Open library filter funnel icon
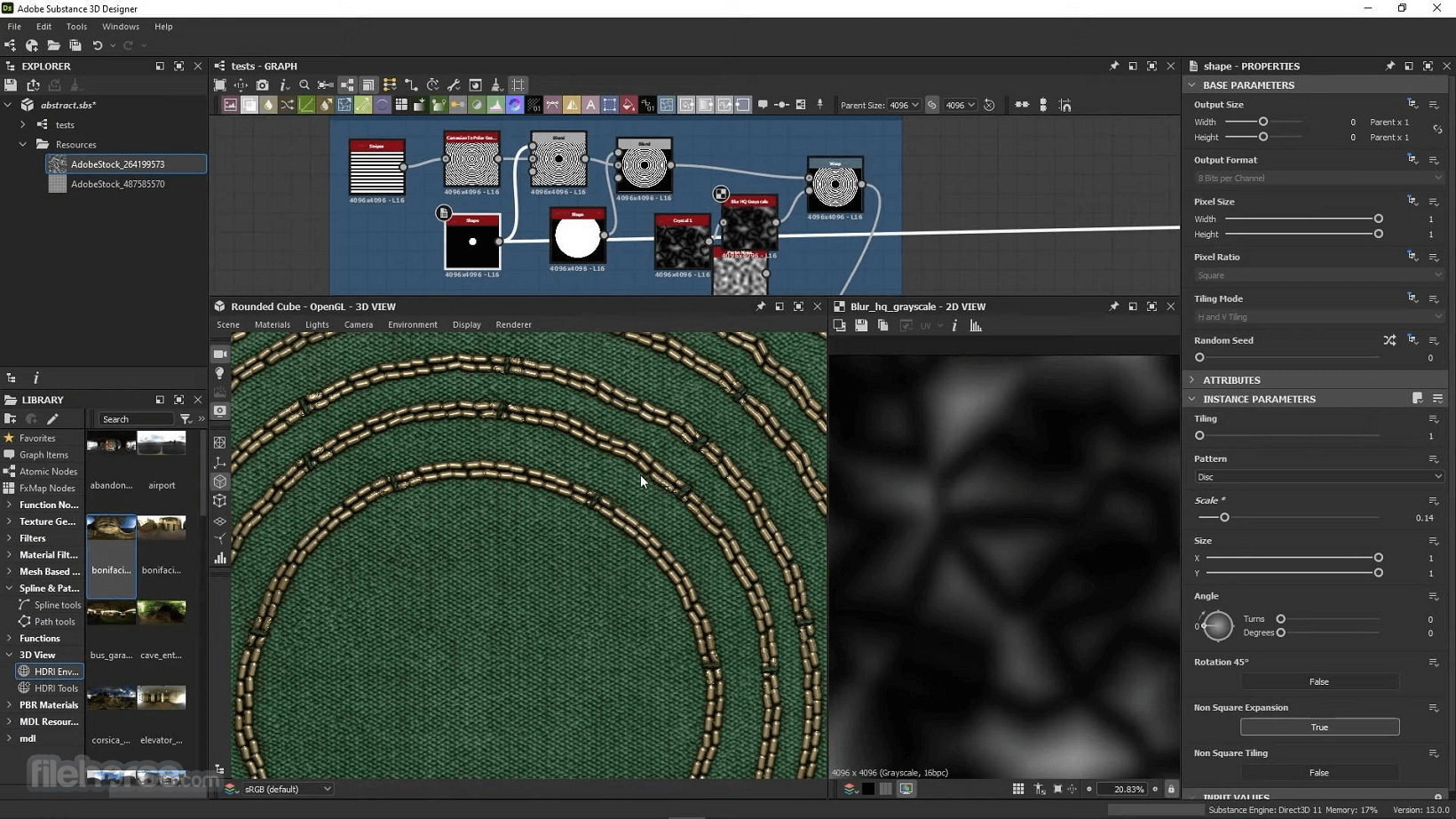1456x819 pixels. (x=186, y=419)
